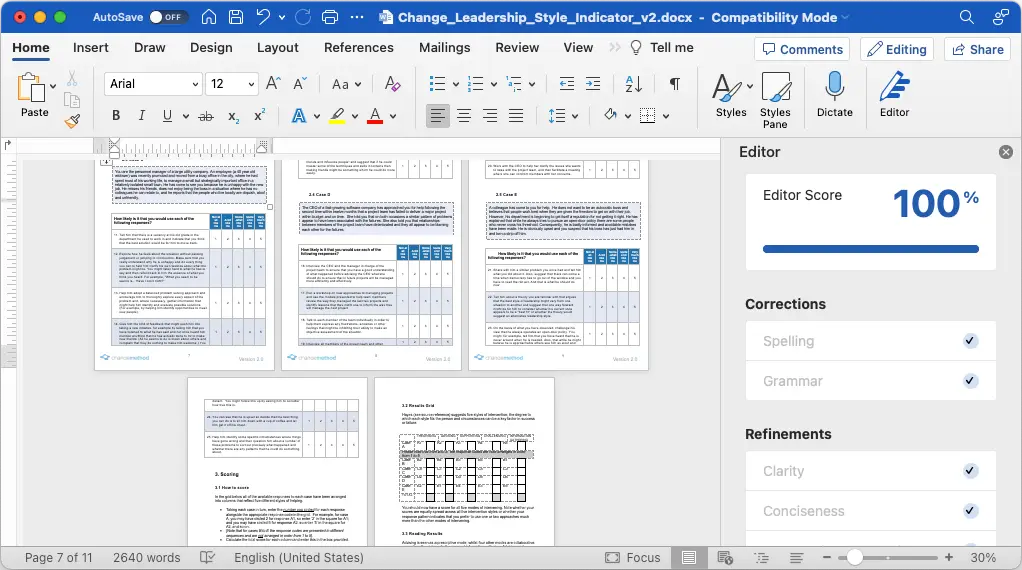Click the Spelling checkmark in Corrections
The image size is (1022, 570).
[x=970, y=341]
